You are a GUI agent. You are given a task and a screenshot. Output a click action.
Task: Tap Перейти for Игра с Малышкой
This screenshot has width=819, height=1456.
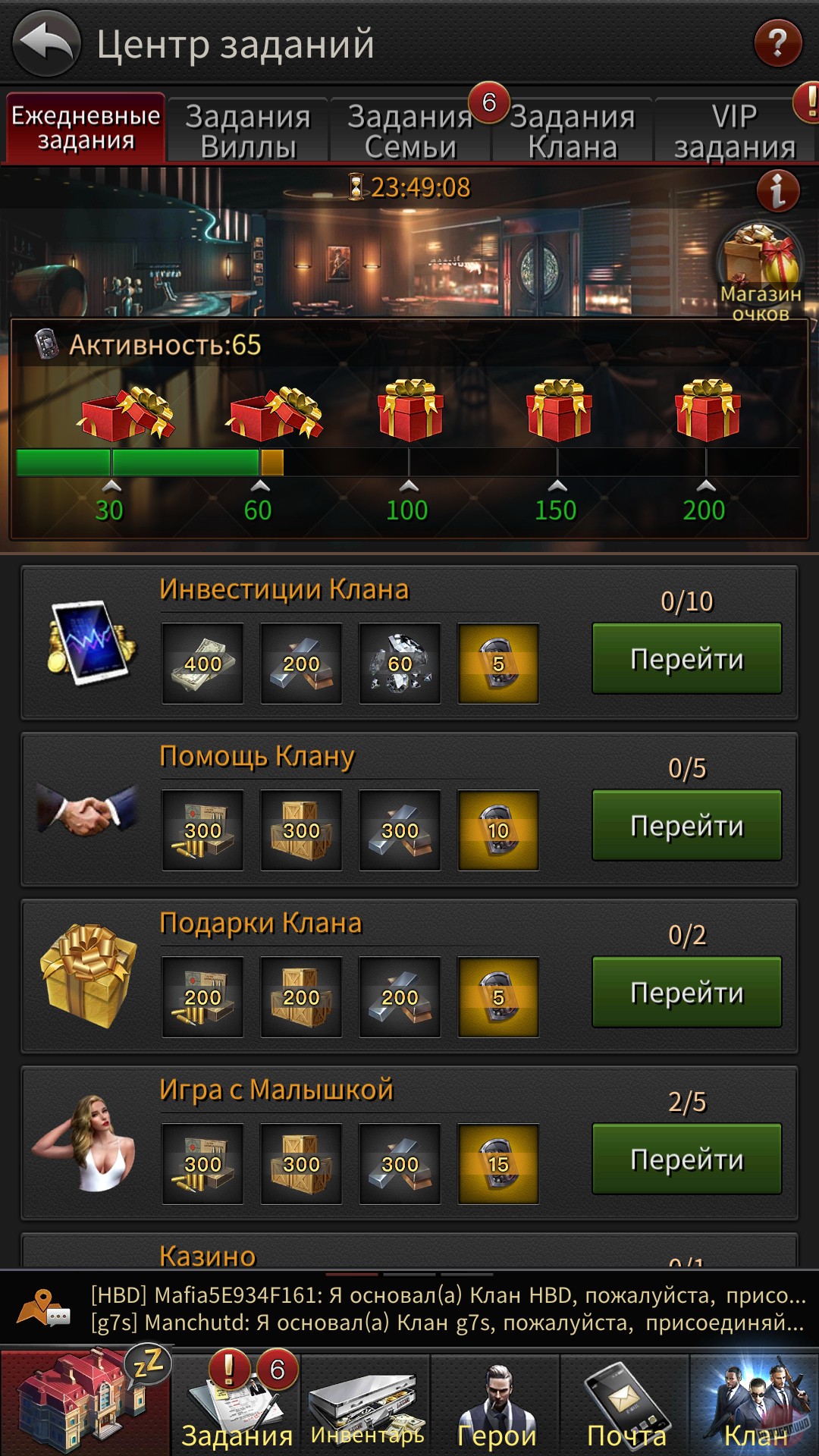pos(687,1159)
